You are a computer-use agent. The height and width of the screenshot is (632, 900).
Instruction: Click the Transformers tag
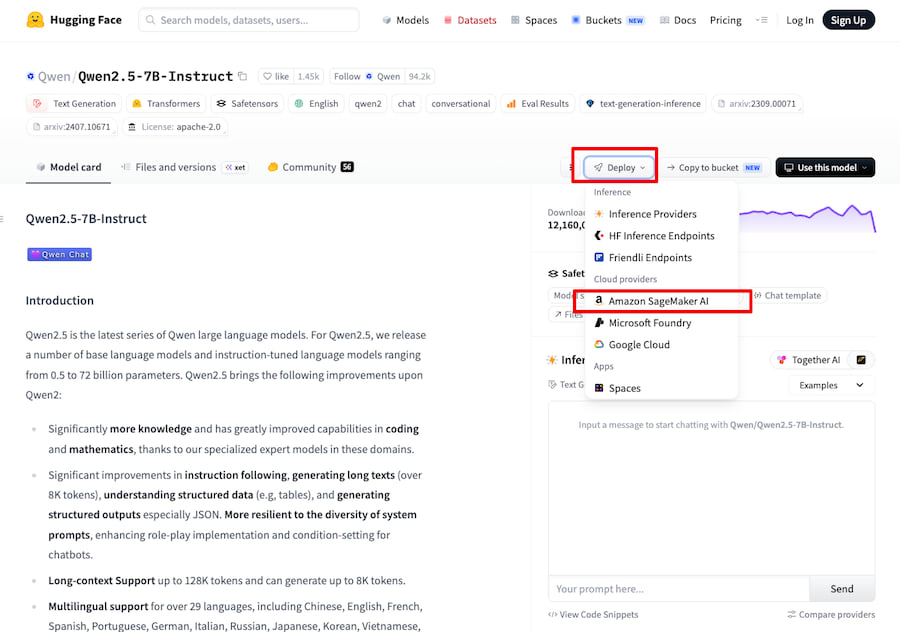click(x=166, y=104)
